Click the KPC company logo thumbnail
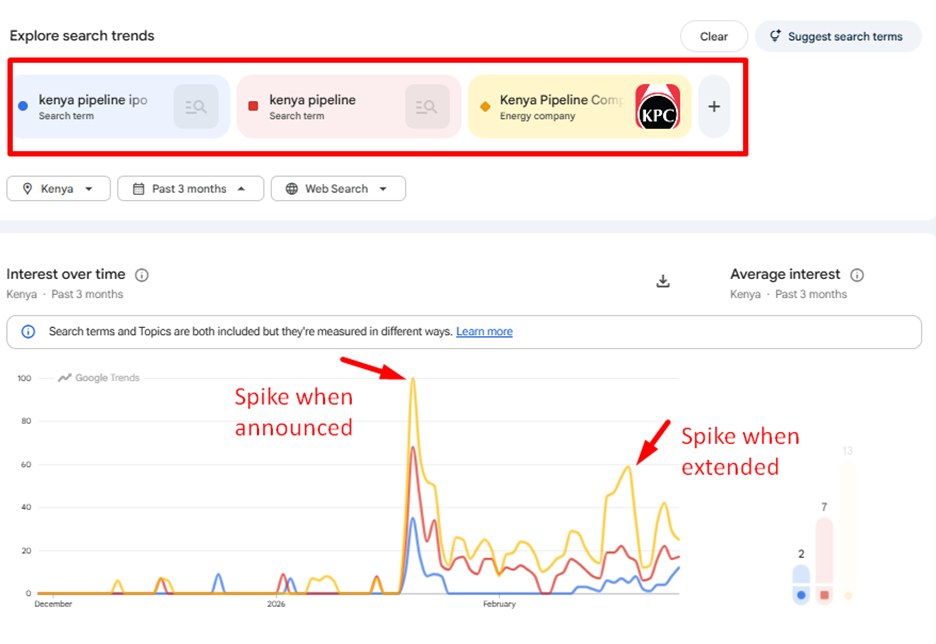This screenshot has width=936, height=644. pos(657,108)
